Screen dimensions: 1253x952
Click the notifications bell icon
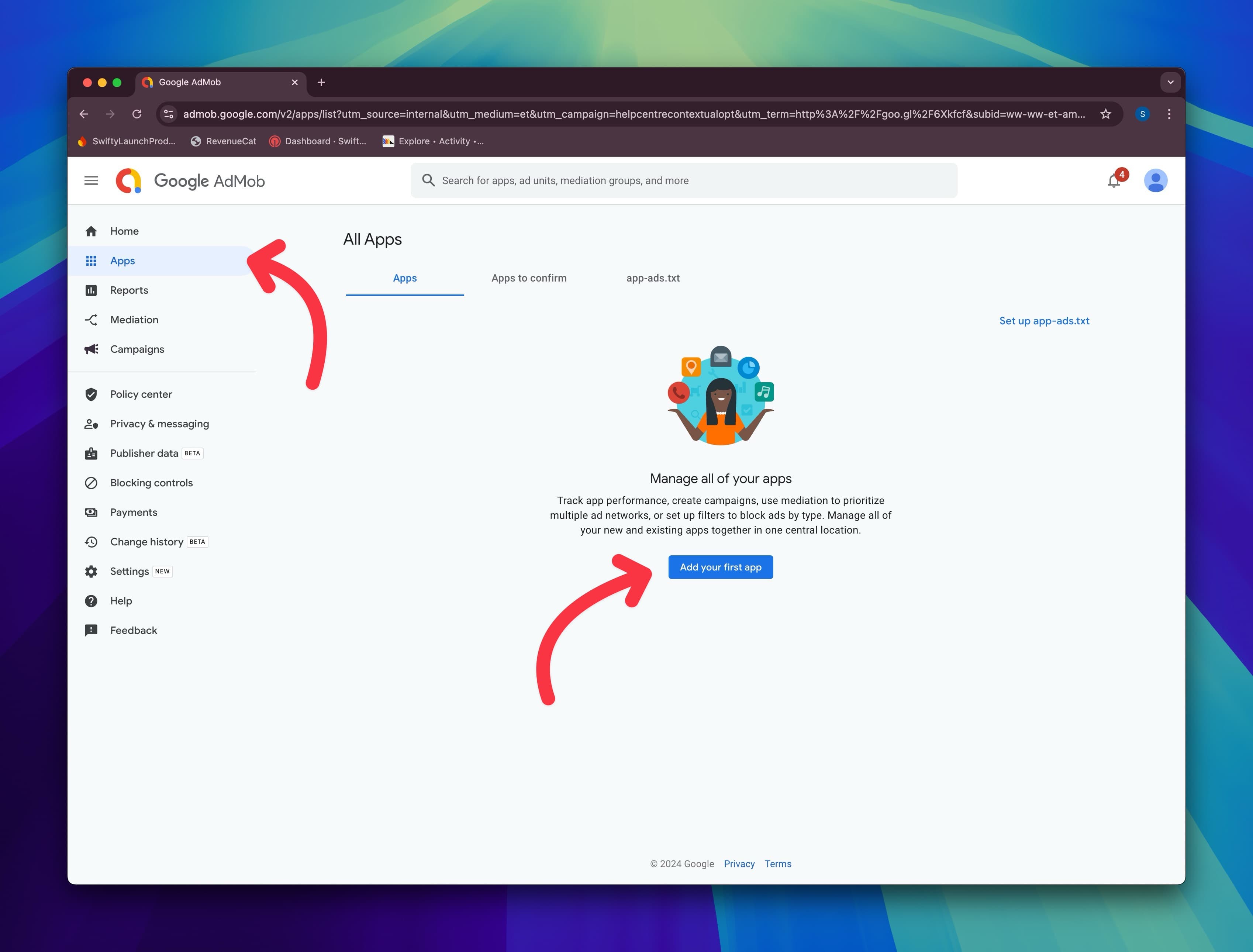[1113, 181]
